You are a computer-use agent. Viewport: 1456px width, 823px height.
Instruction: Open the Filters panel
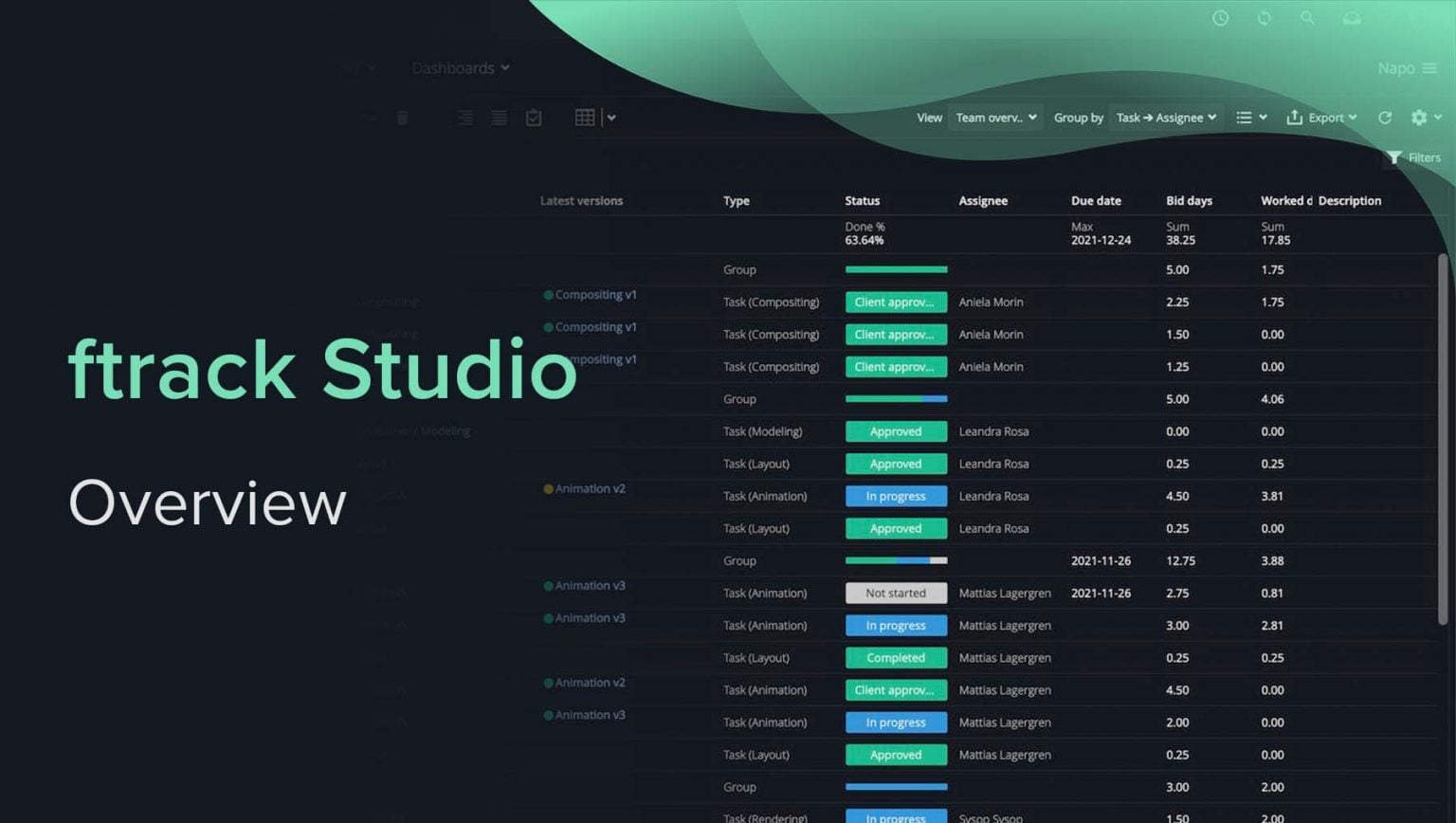[x=1415, y=157]
